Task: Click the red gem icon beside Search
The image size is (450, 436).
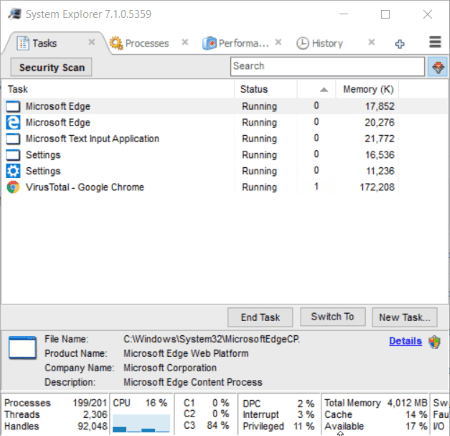Action: [x=438, y=67]
